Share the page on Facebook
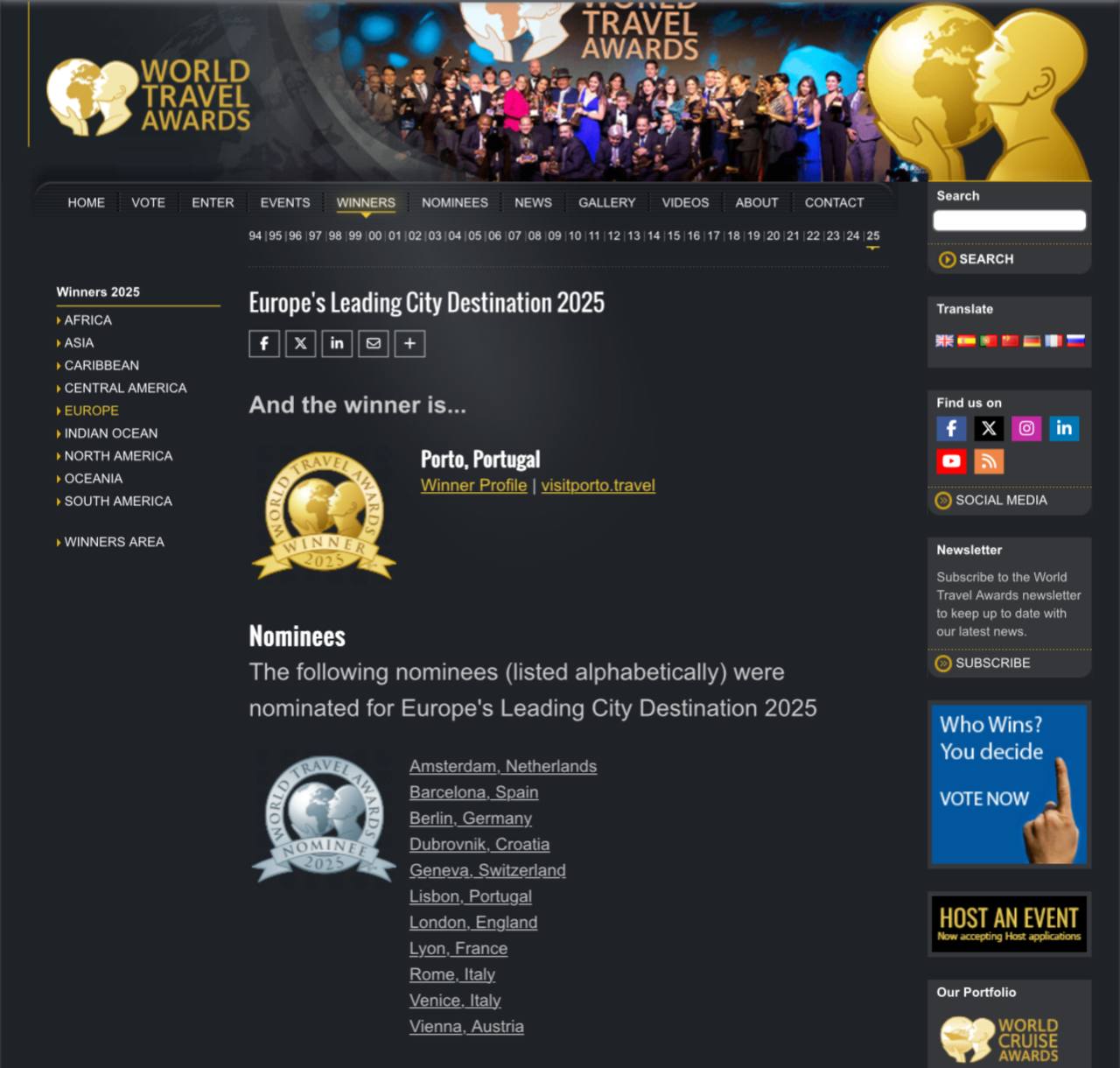 click(x=264, y=343)
